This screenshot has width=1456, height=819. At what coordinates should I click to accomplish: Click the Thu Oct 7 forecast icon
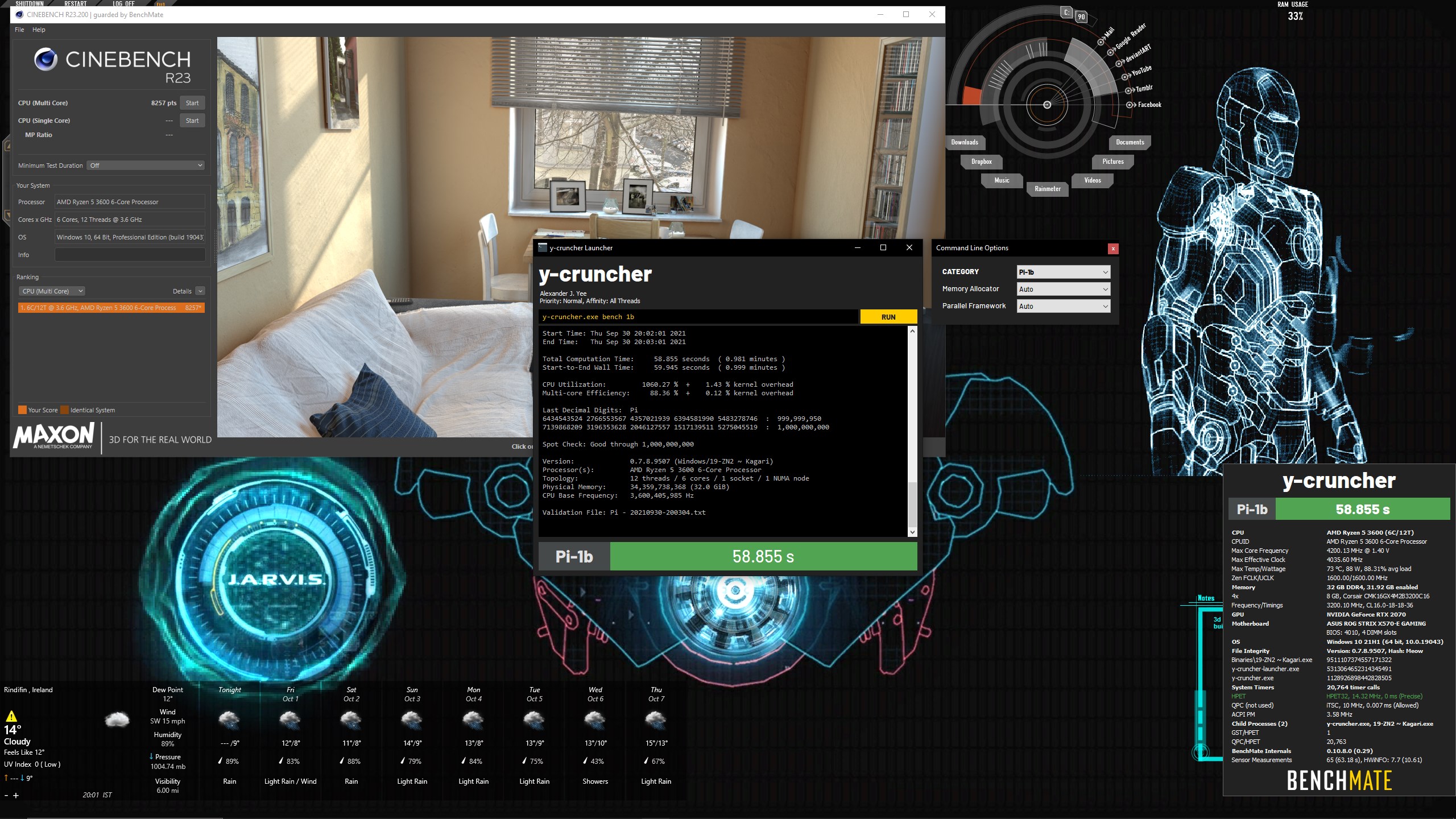coord(656,721)
